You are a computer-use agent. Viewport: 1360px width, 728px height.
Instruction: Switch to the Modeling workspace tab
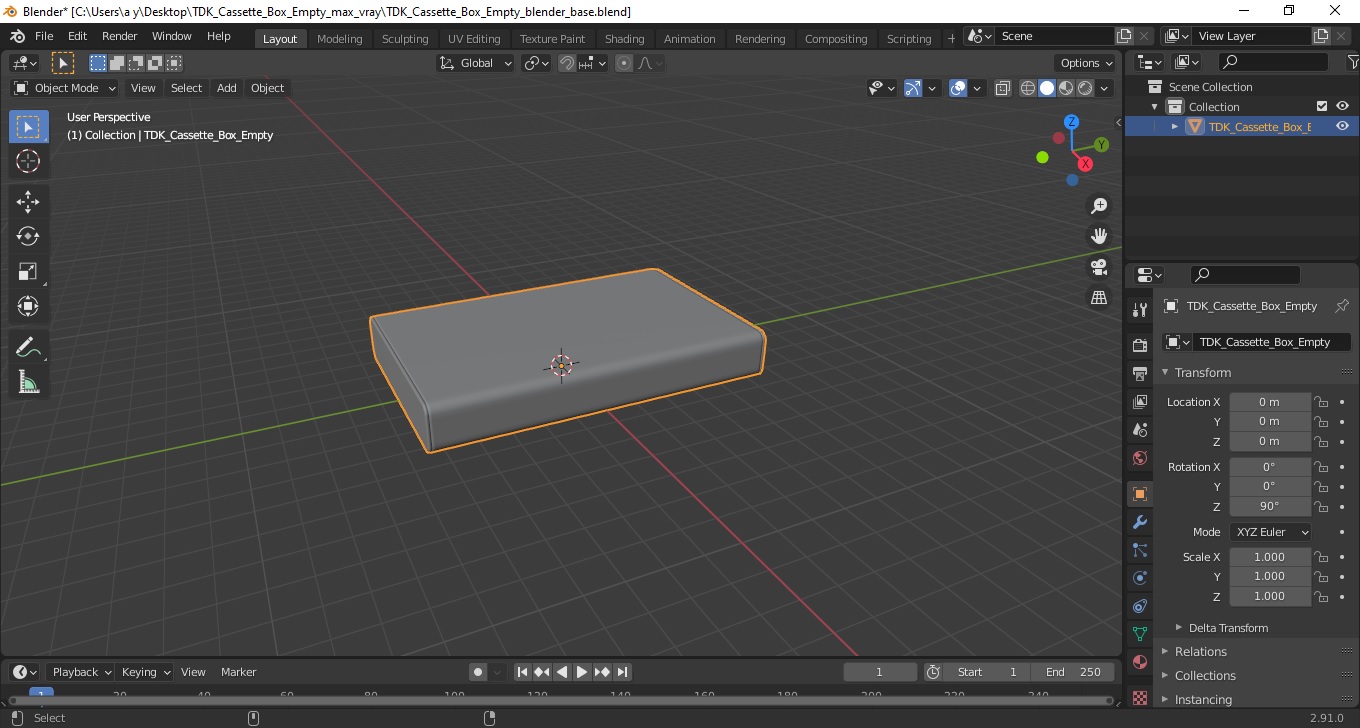click(x=339, y=39)
